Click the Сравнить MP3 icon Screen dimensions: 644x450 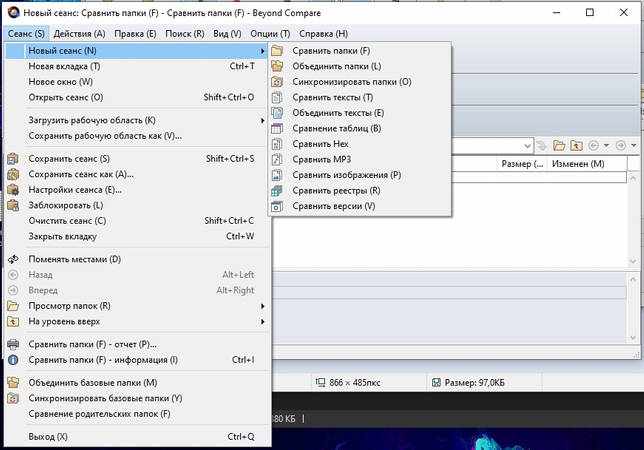[x=277, y=159]
